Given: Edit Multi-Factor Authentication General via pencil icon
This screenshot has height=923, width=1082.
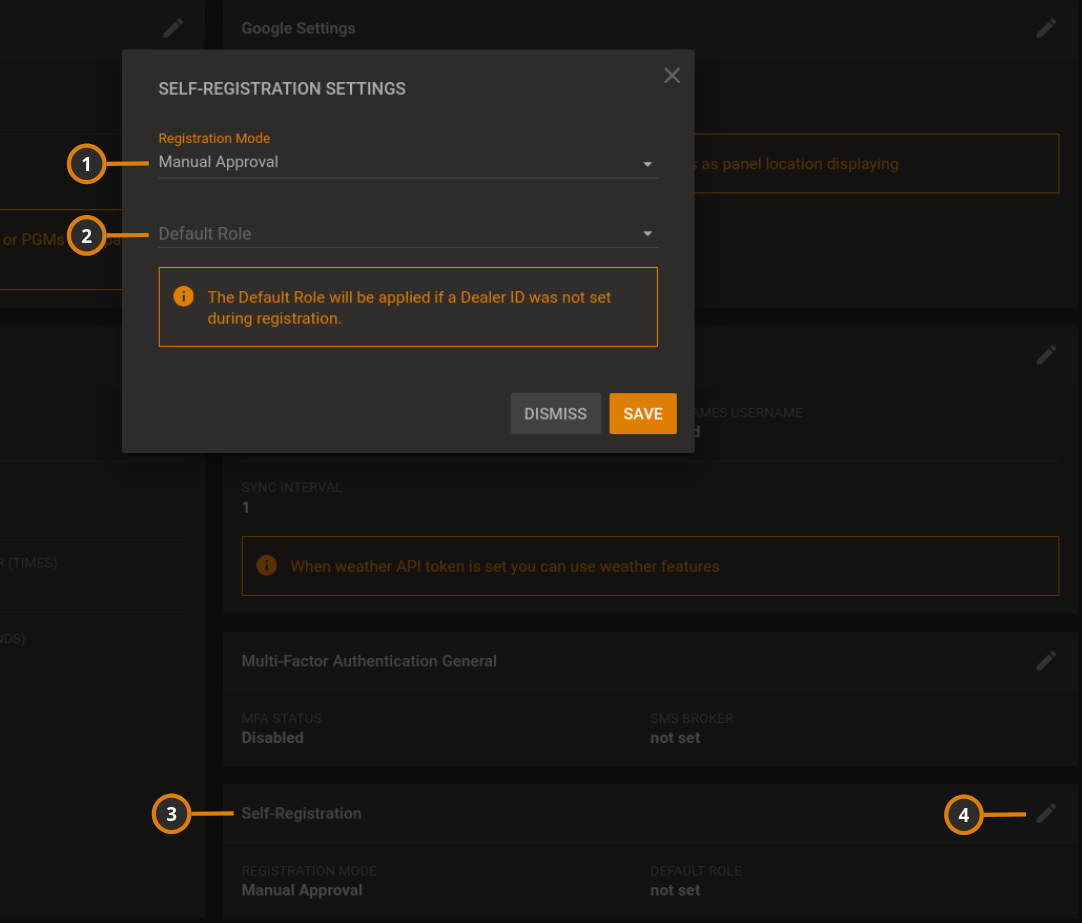Looking at the screenshot, I should tap(1046, 660).
